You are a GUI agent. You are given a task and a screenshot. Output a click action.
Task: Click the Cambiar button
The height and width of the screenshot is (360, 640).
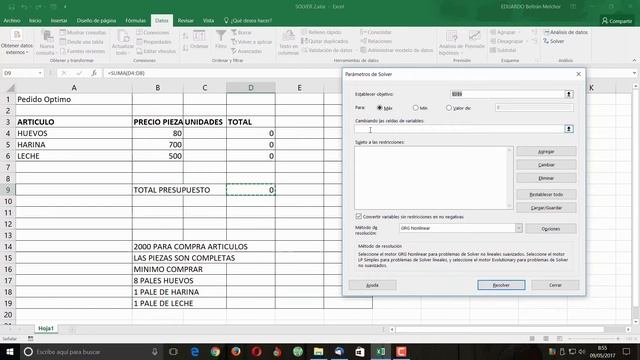[546, 165]
